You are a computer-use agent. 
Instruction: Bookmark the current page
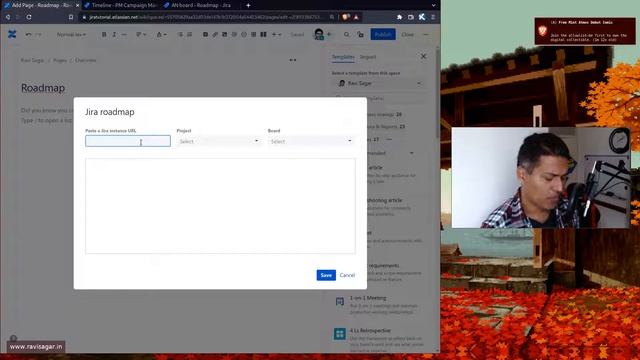pyautogui.click(x=71, y=17)
